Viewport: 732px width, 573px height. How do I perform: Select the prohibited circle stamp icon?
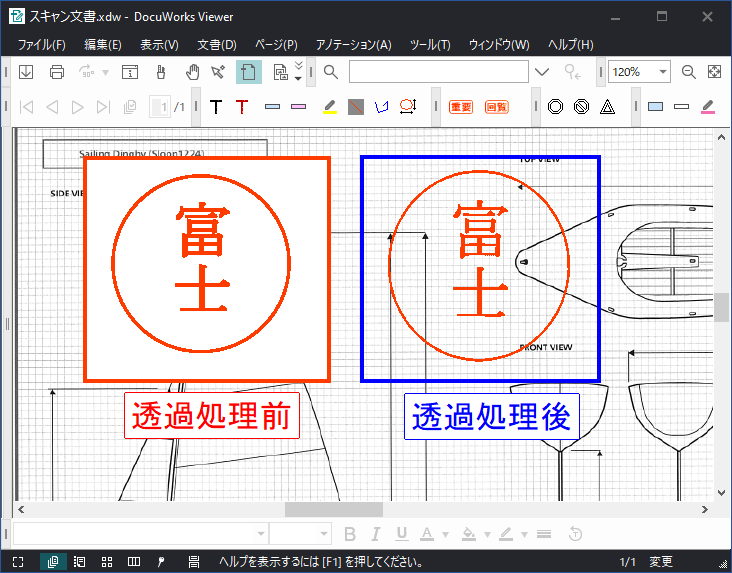pyautogui.click(x=581, y=107)
